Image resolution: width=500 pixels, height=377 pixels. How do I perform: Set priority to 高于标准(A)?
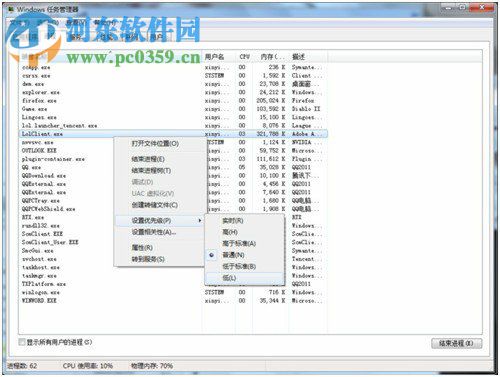[239, 243]
